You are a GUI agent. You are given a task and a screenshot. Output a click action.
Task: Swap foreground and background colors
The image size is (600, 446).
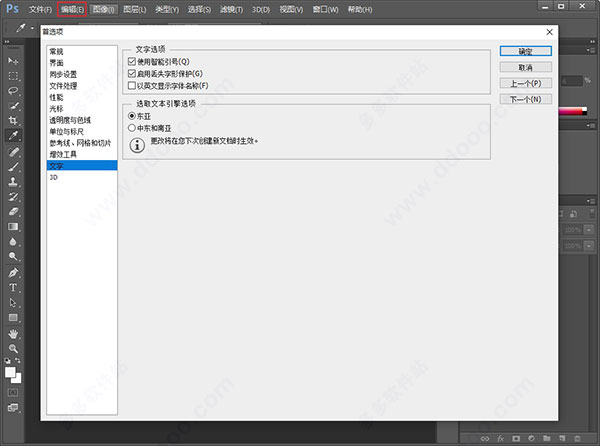18,360
